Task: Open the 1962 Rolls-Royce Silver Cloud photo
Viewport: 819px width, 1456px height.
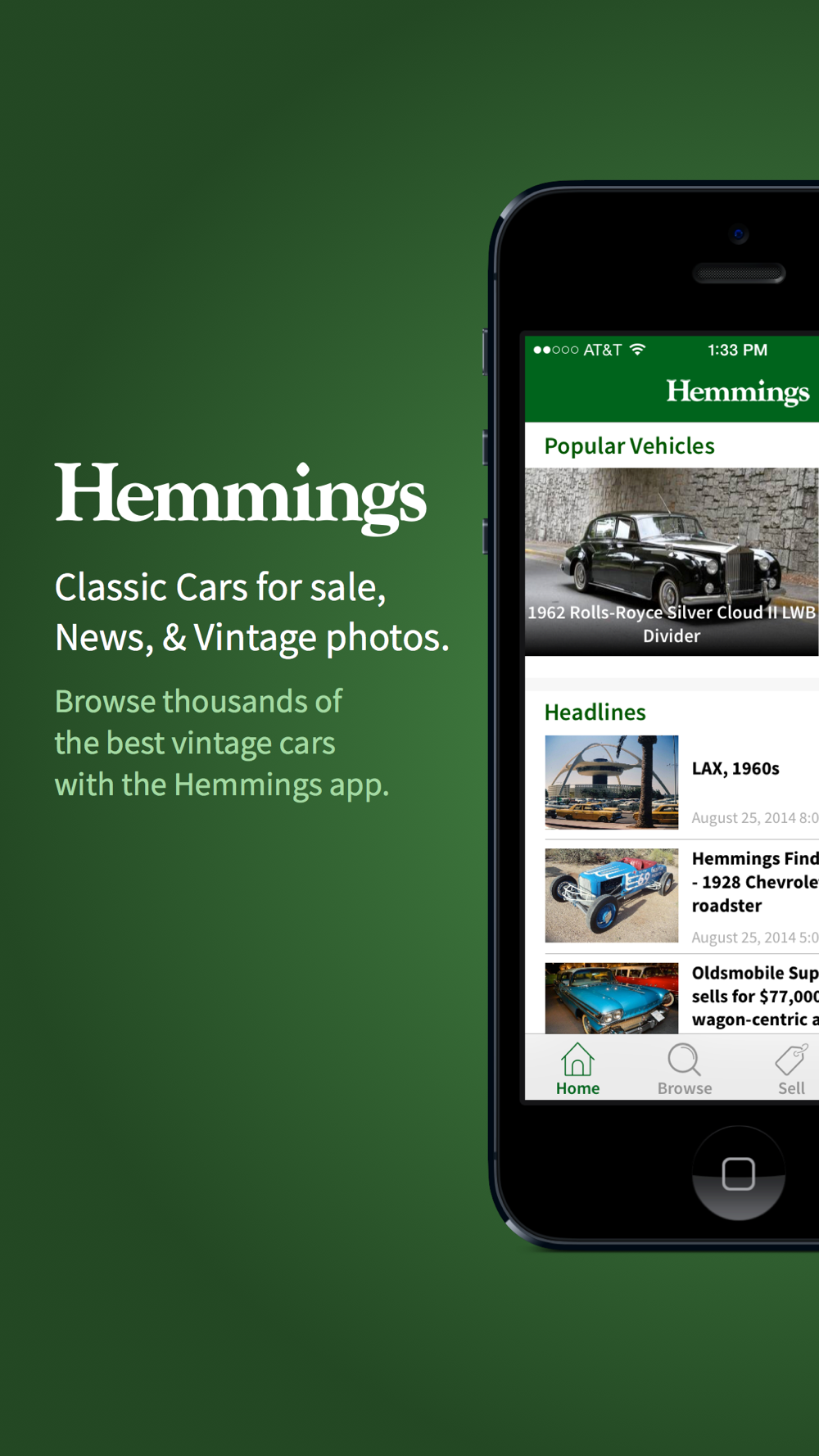Action: [x=672, y=562]
